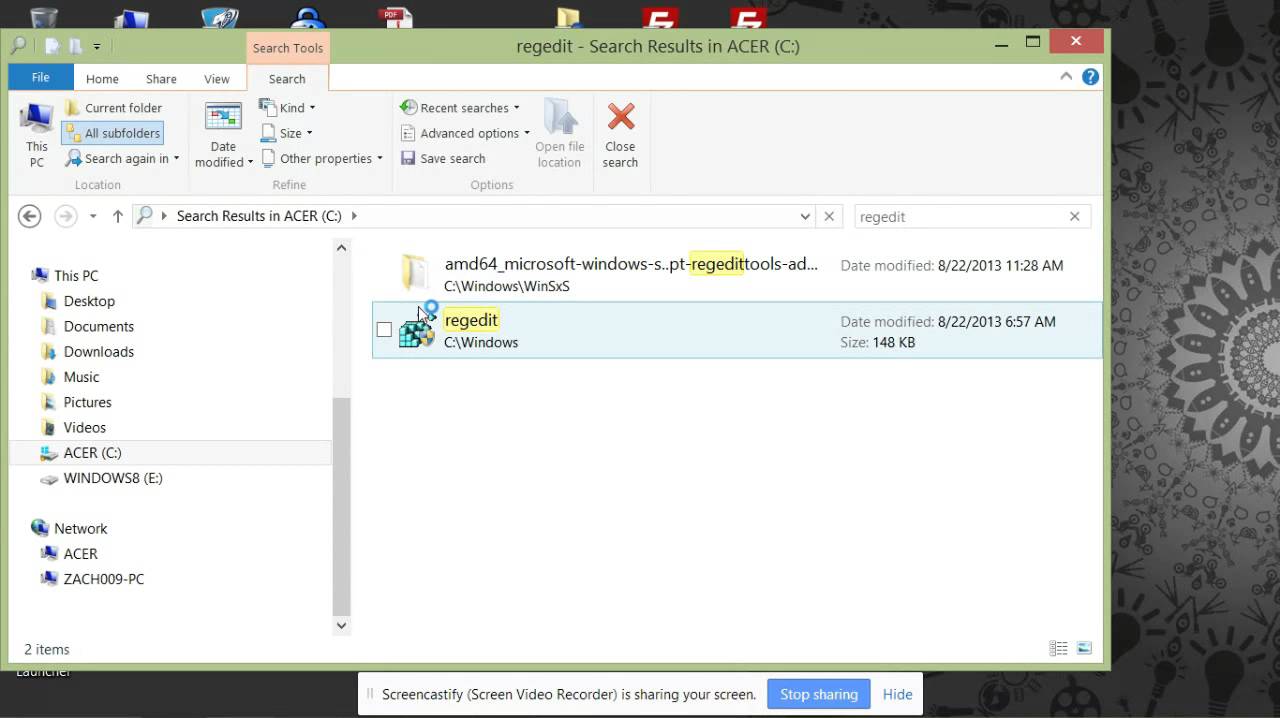The width and height of the screenshot is (1280, 718).
Task: Switch to the Share ribbon tab
Action: (x=161, y=79)
